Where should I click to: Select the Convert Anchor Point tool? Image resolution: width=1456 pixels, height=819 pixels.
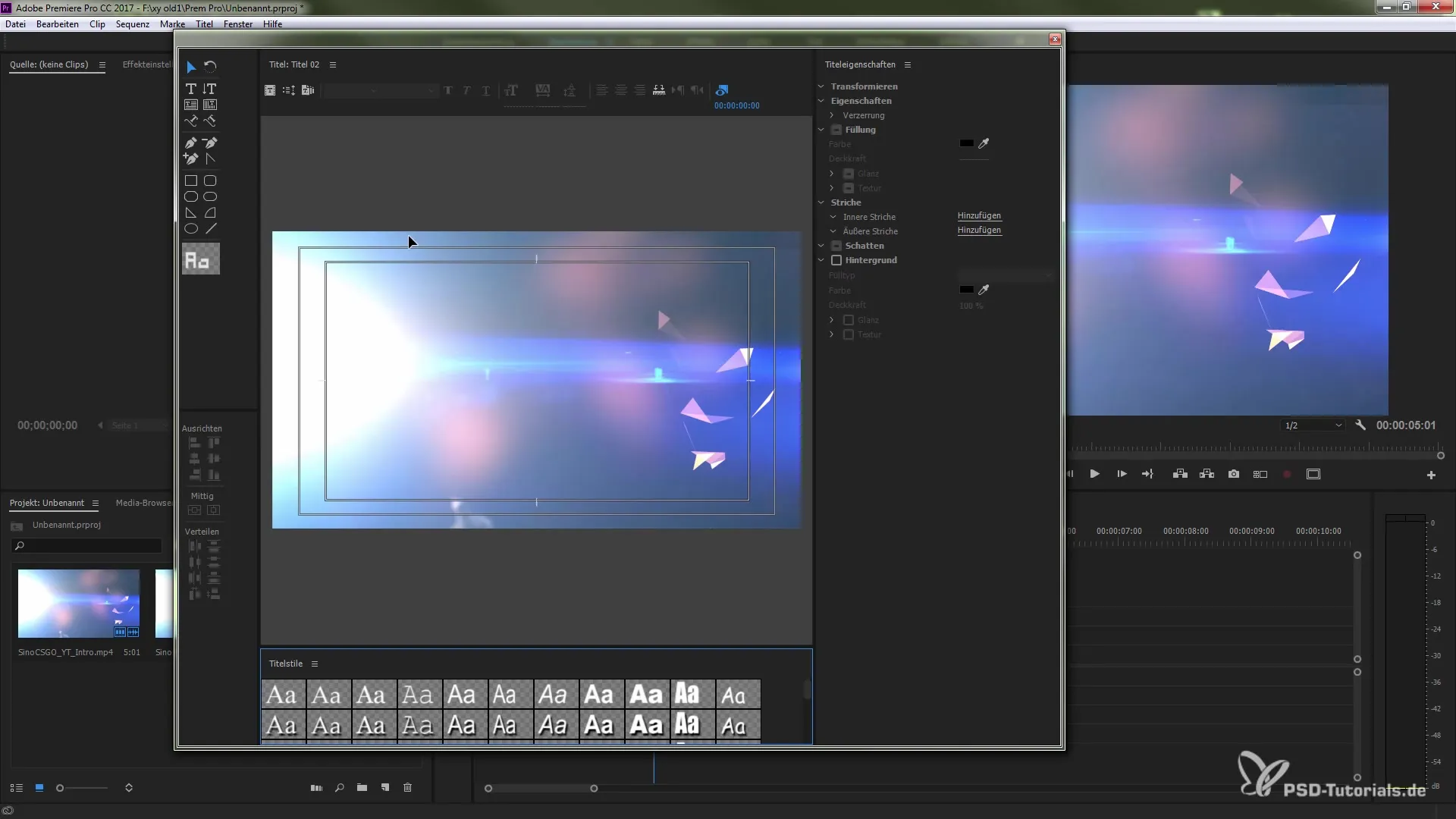pyautogui.click(x=210, y=158)
